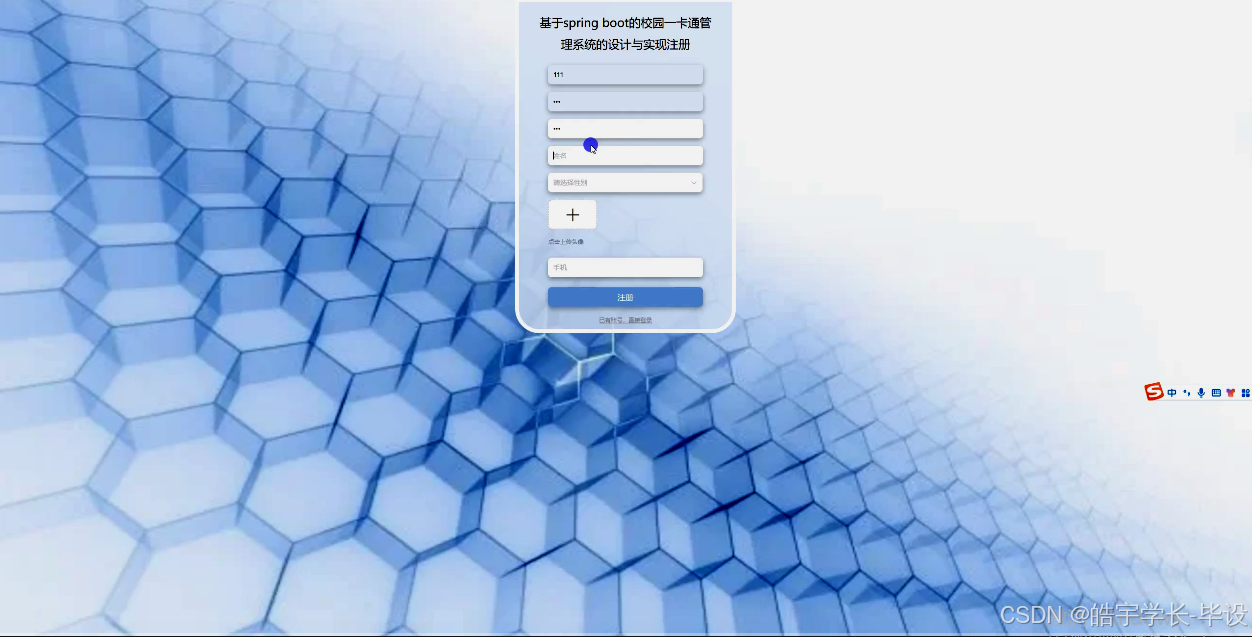Open the Sogou soft keyboard icon
The height and width of the screenshot is (637, 1252).
tap(1216, 393)
